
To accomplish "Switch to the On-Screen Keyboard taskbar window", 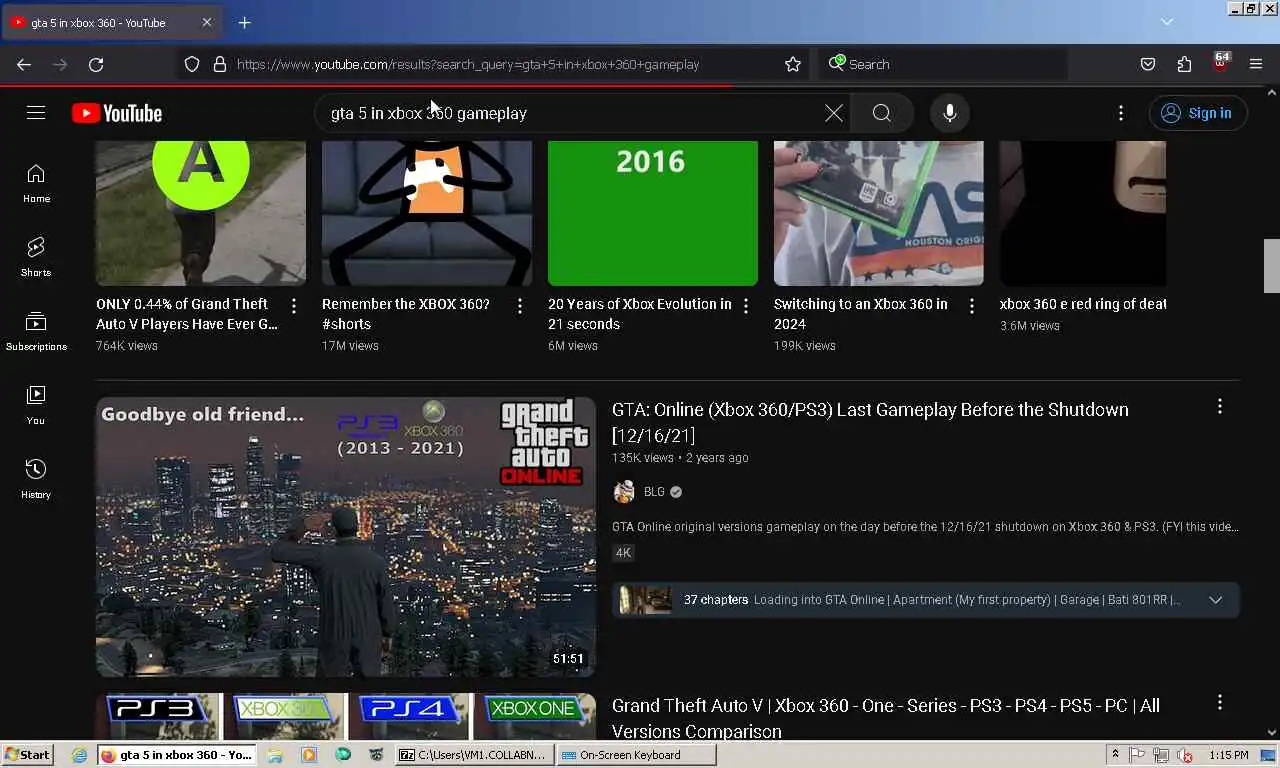I will pos(636,755).
